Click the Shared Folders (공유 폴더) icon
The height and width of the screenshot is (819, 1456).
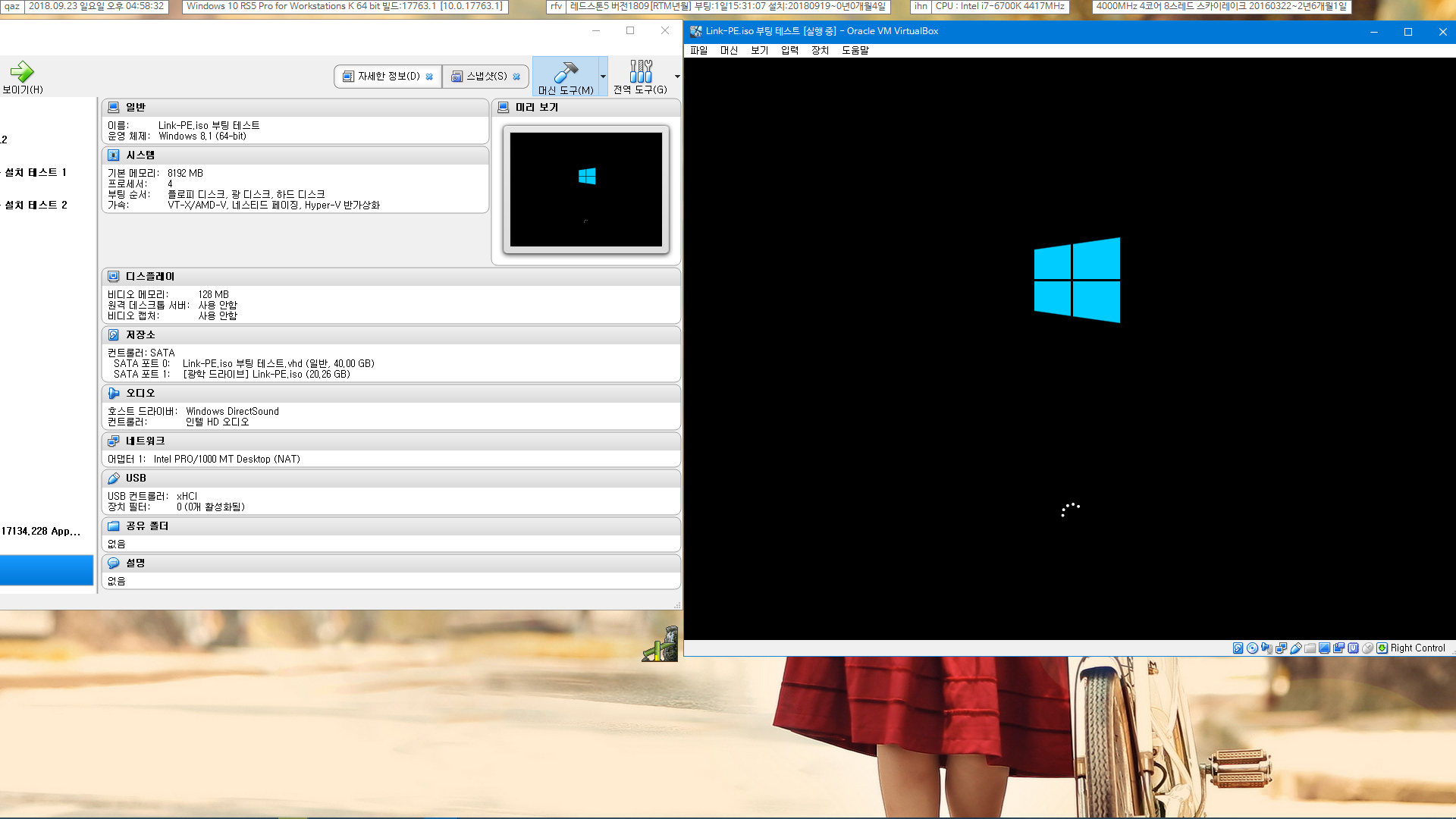(114, 526)
